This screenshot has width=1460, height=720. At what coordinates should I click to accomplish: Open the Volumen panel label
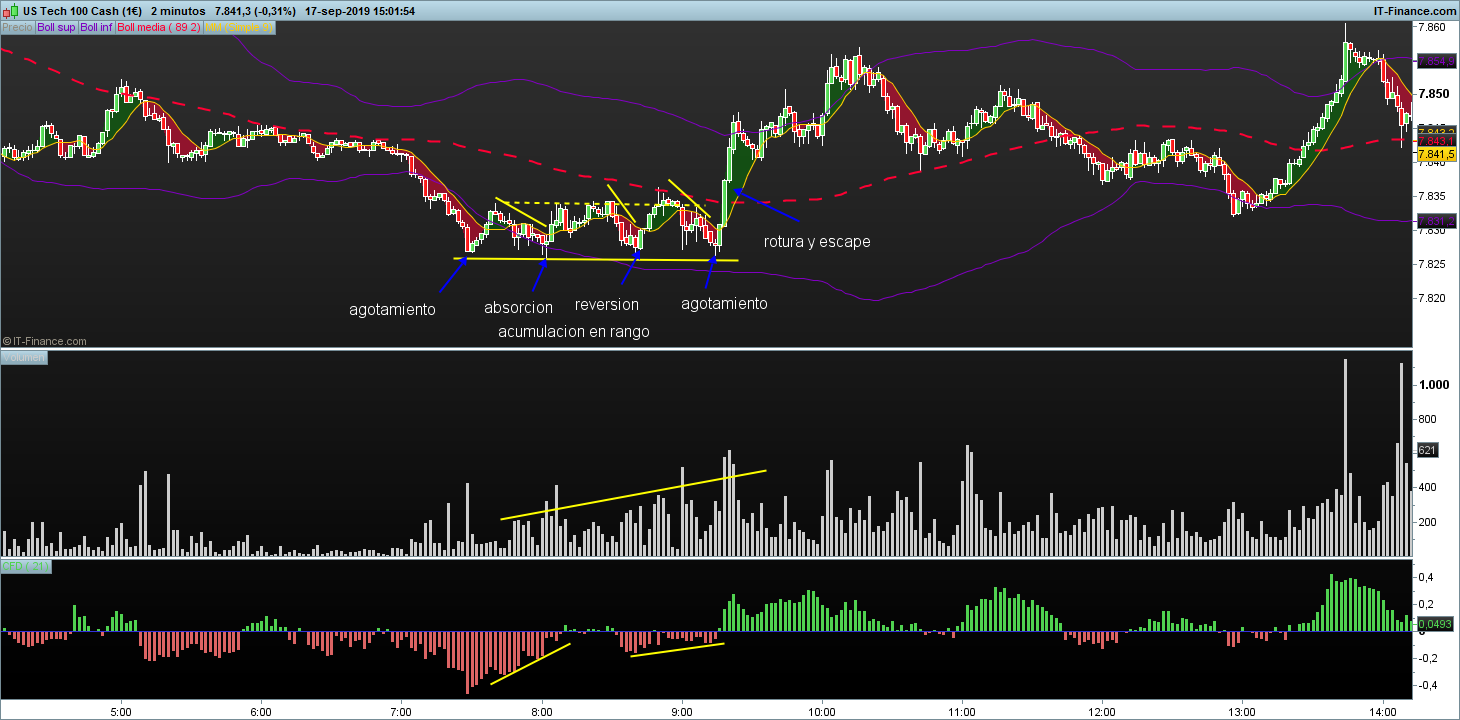pos(24,357)
